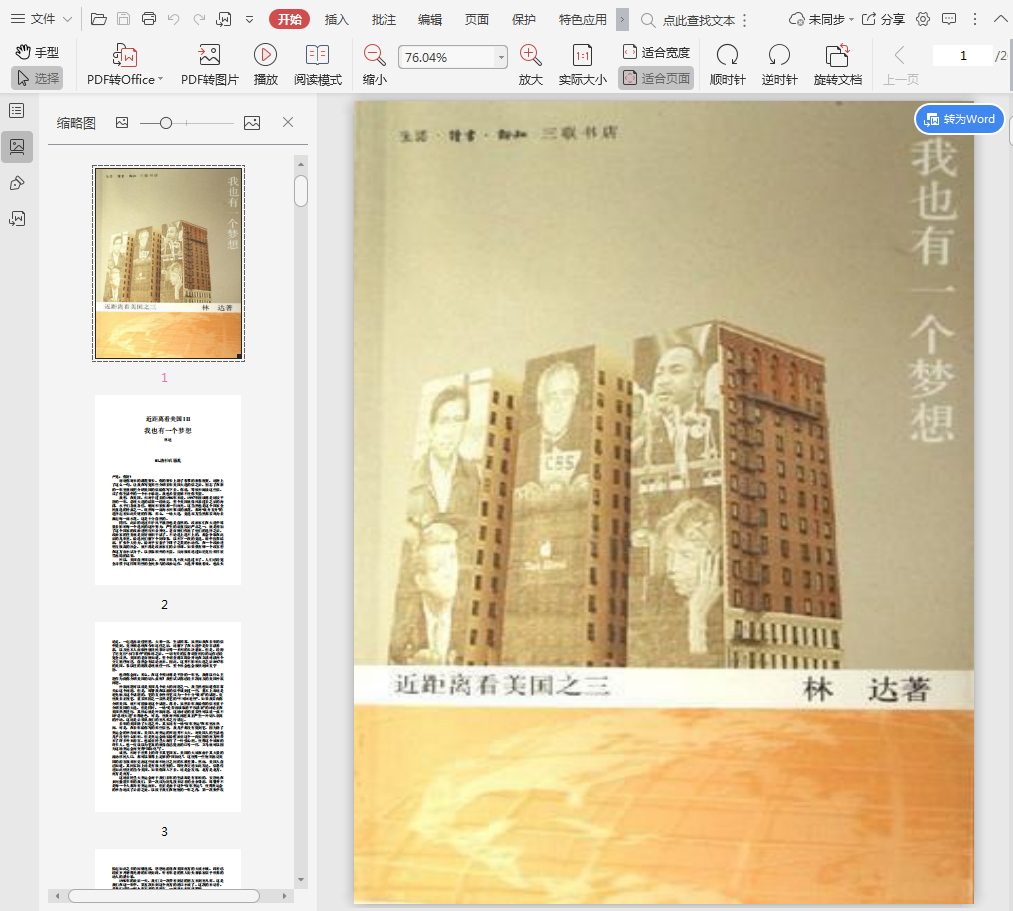
Task: Toggle the thumbnail panel sidebar icon
Action: pos(17,147)
